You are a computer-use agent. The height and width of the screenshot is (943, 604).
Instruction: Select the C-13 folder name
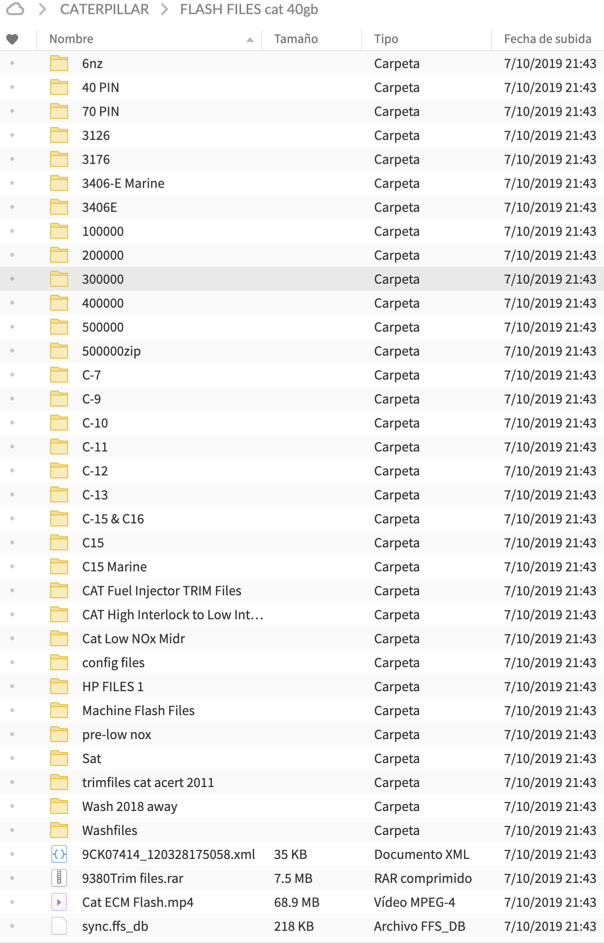pos(95,495)
